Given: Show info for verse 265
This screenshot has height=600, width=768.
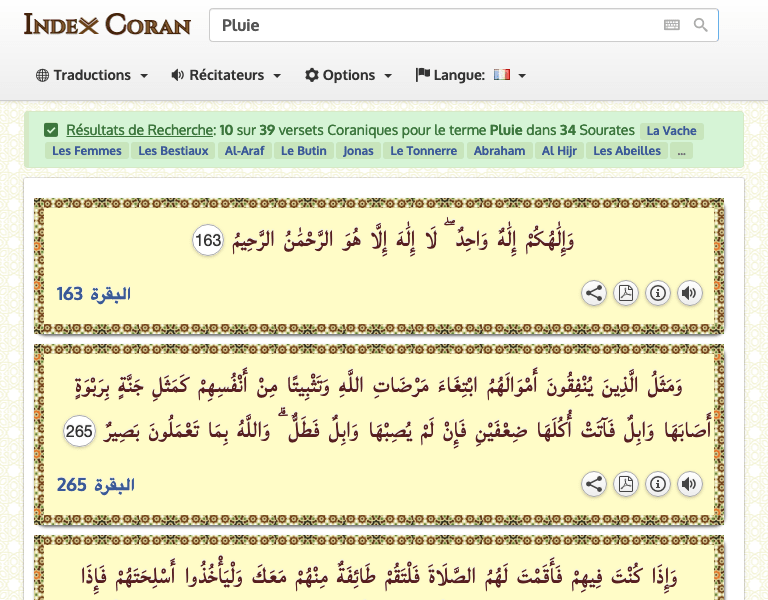Looking at the screenshot, I should click(657, 485).
